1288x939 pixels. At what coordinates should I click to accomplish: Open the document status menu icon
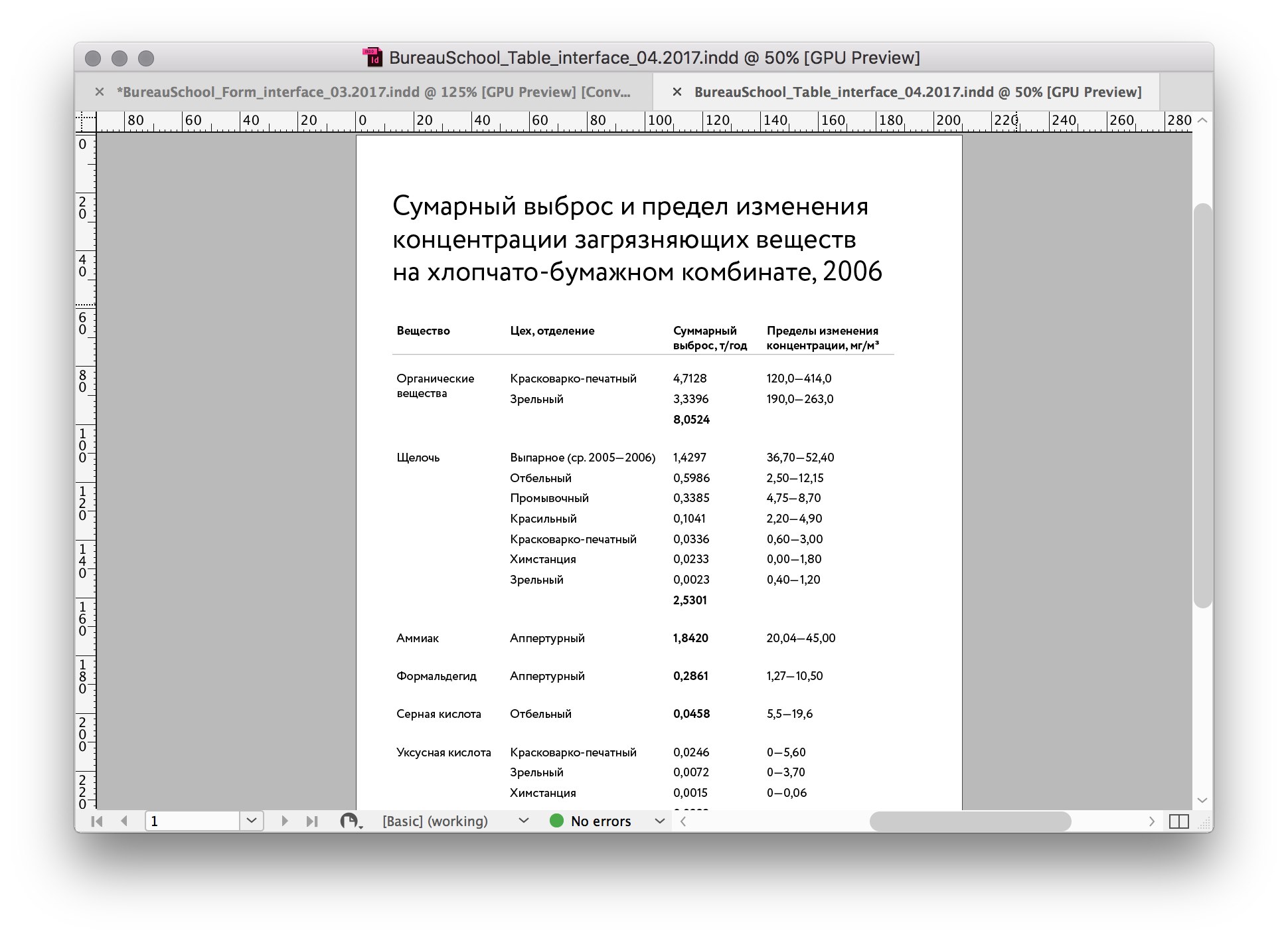351,821
